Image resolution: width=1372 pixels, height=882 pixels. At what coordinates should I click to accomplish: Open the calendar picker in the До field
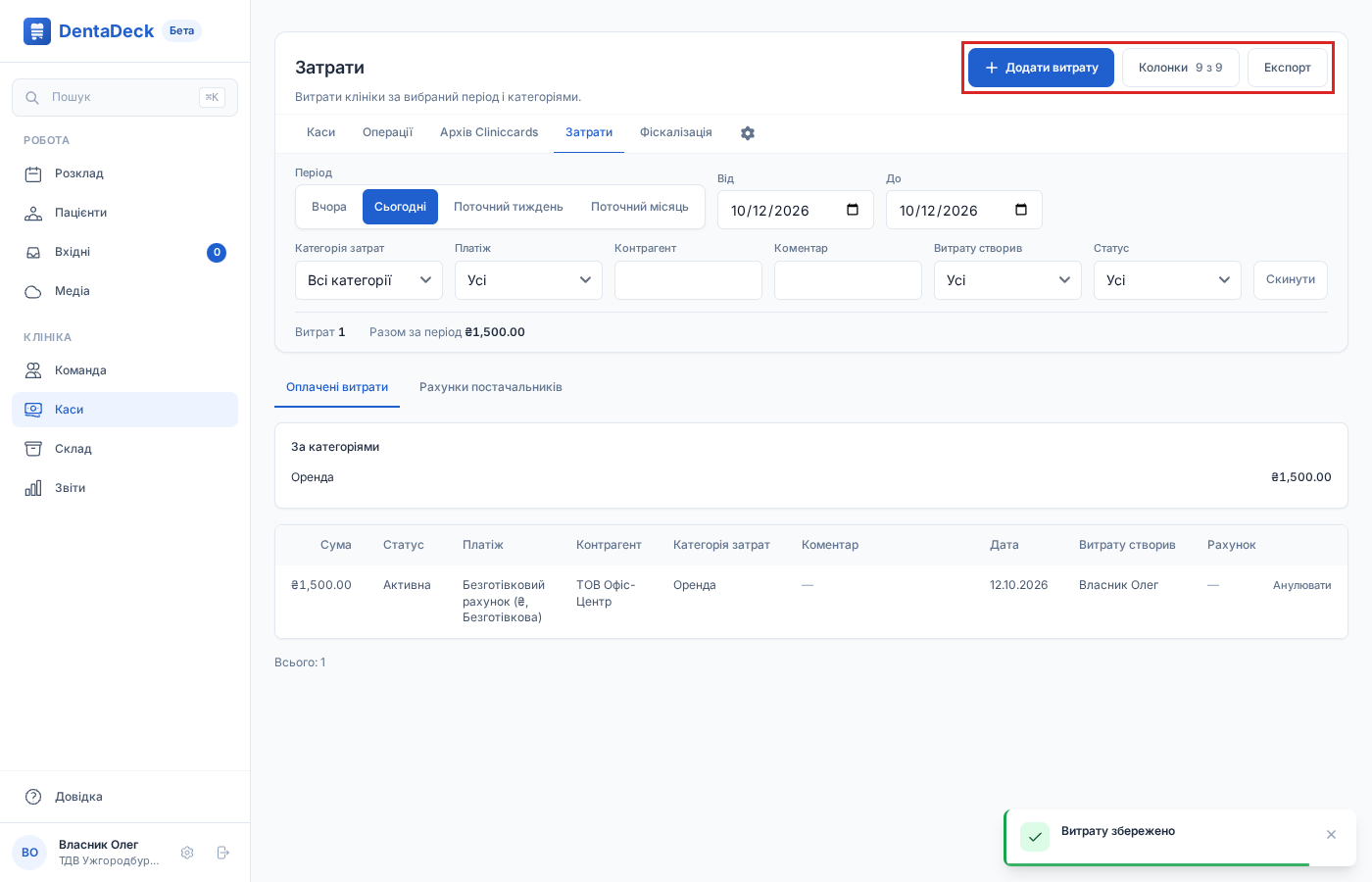click(x=1021, y=210)
